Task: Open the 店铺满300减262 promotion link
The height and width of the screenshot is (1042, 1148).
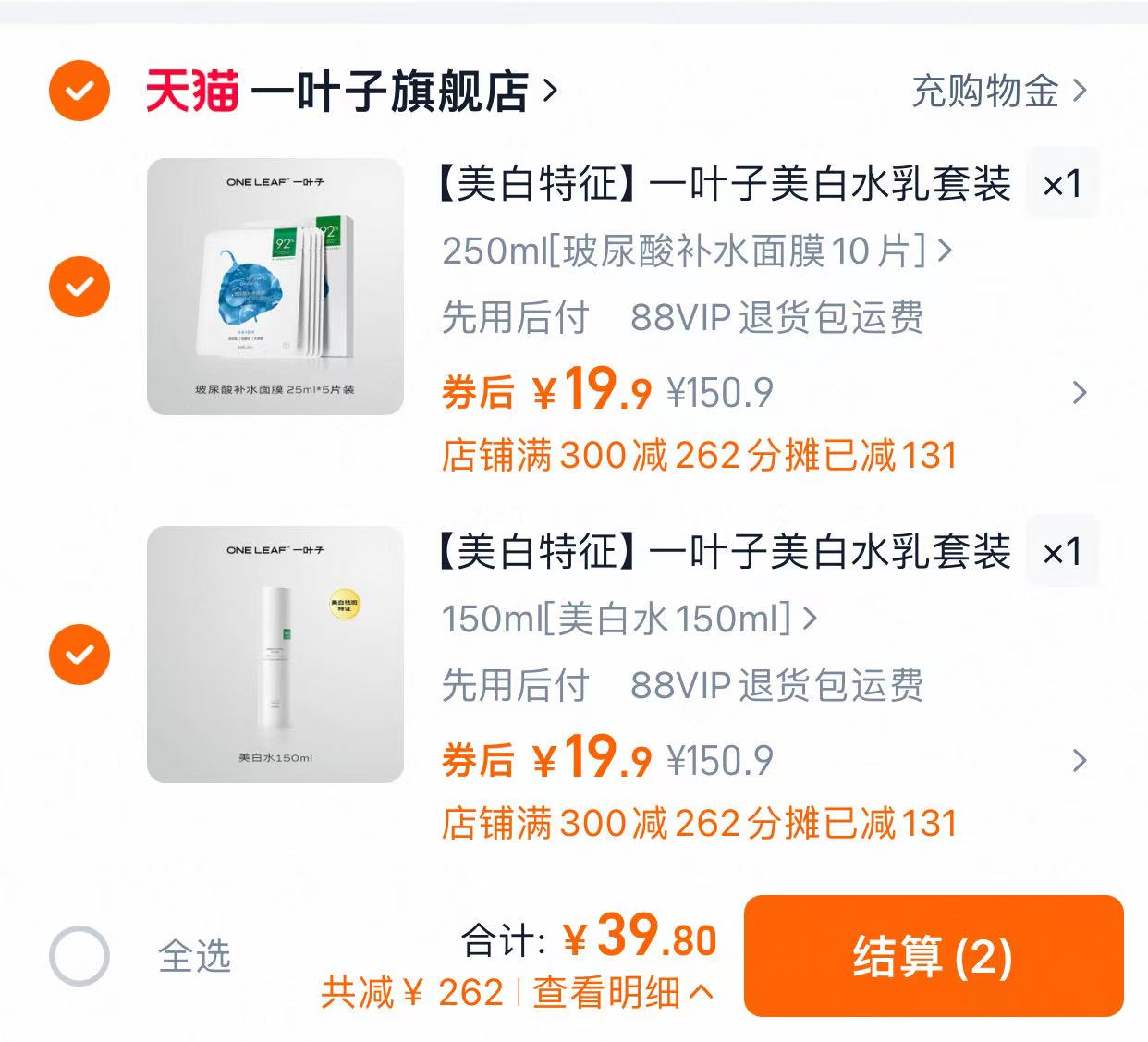Action: pyautogui.click(x=701, y=454)
